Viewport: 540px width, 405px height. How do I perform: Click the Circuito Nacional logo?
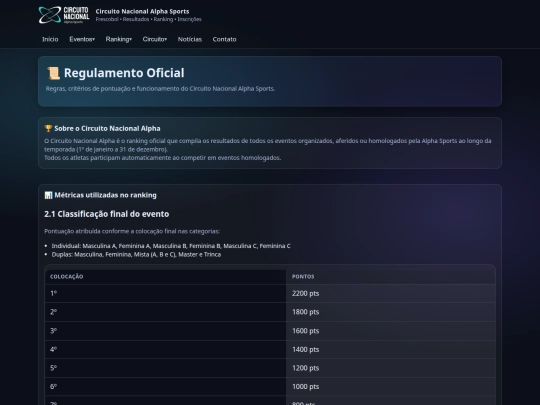[64, 15]
